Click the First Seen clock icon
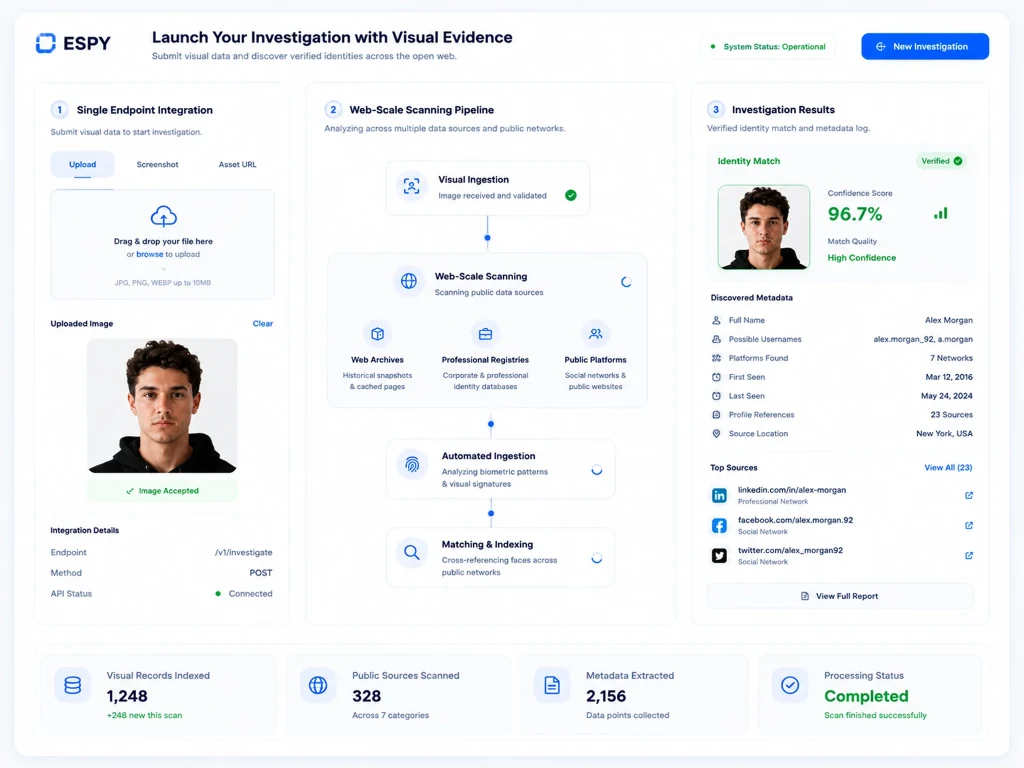 (716, 377)
